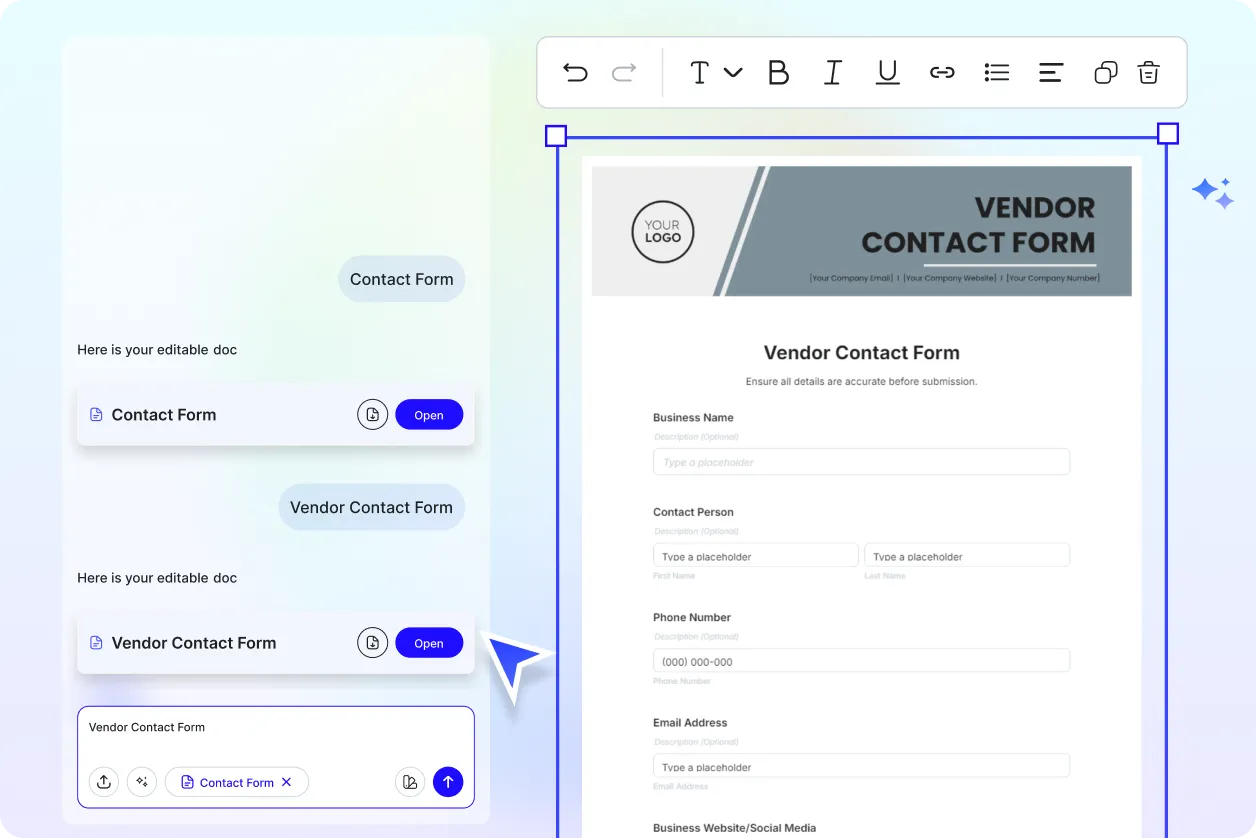Select the 'Vendor Contact Form' chat message bubble
This screenshot has width=1256, height=838.
click(372, 507)
